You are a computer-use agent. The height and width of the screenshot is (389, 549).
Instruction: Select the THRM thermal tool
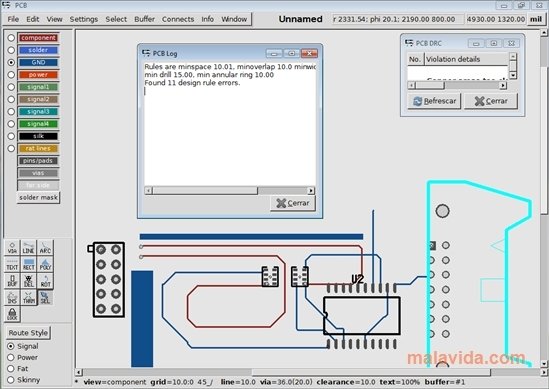tap(28, 298)
